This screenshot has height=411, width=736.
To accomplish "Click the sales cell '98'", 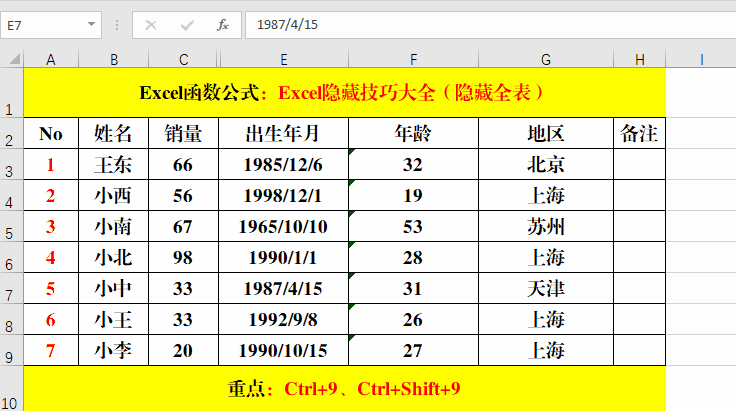I will point(183,257).
